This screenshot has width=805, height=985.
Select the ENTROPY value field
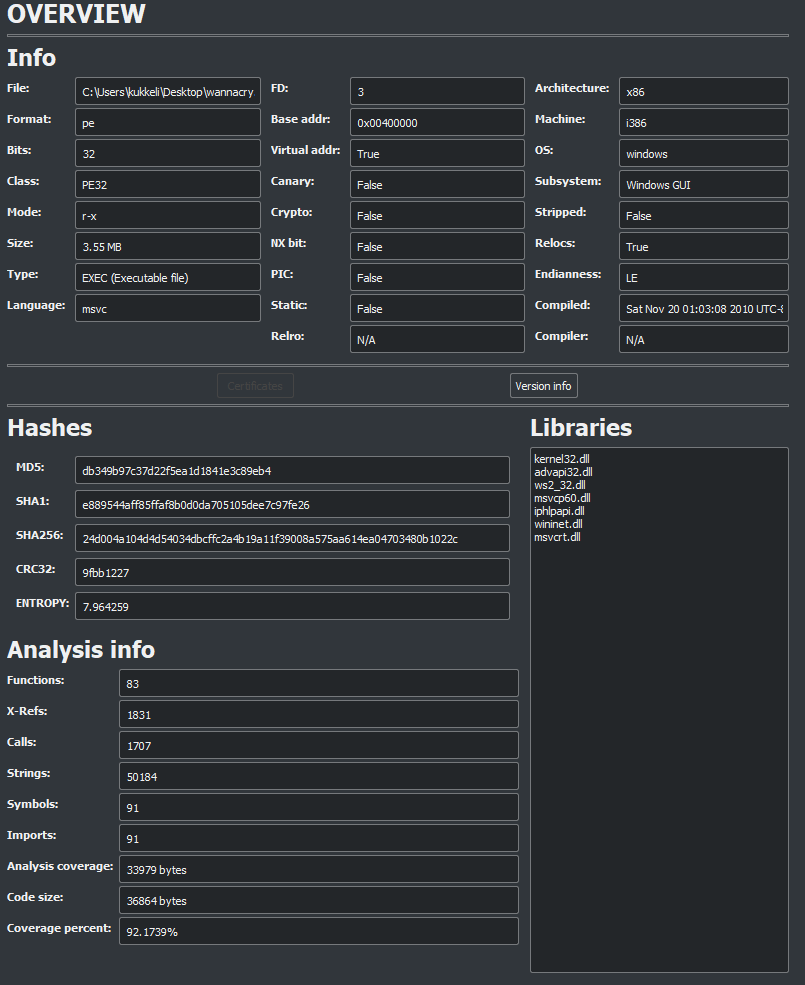click(292, 607)
